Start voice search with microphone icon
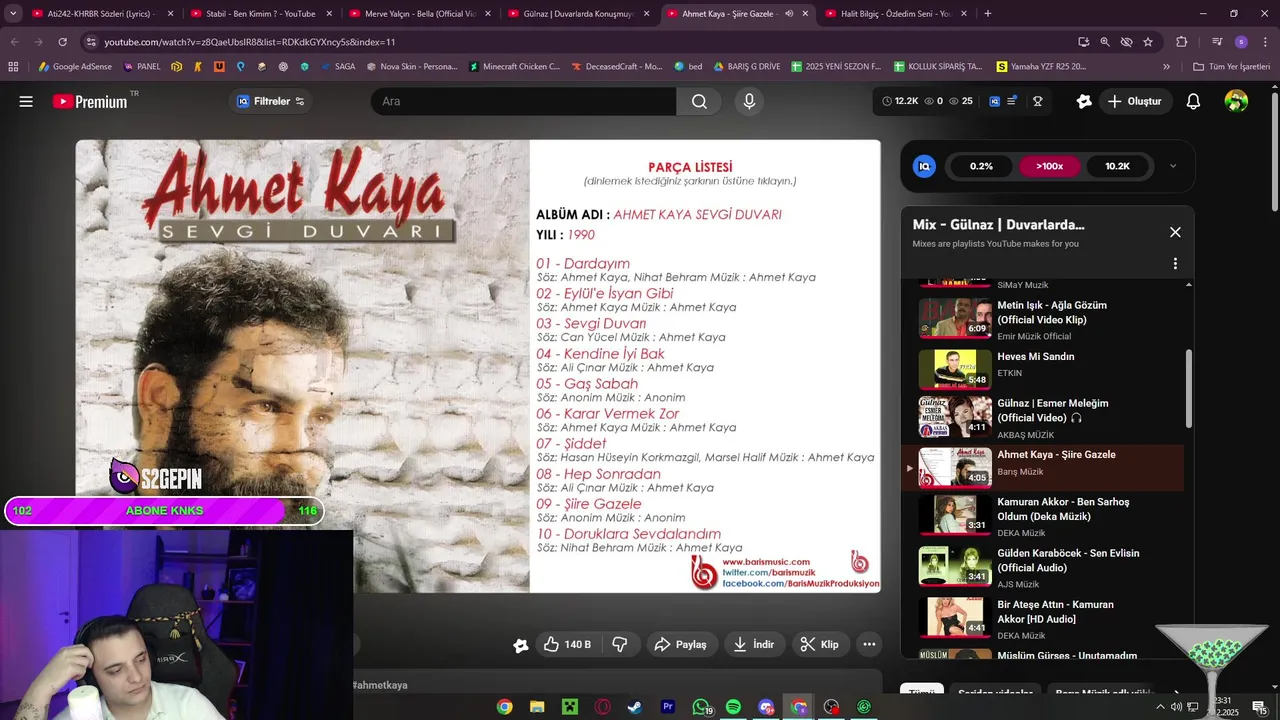1280x720 pixels. (x=749, y=101)
